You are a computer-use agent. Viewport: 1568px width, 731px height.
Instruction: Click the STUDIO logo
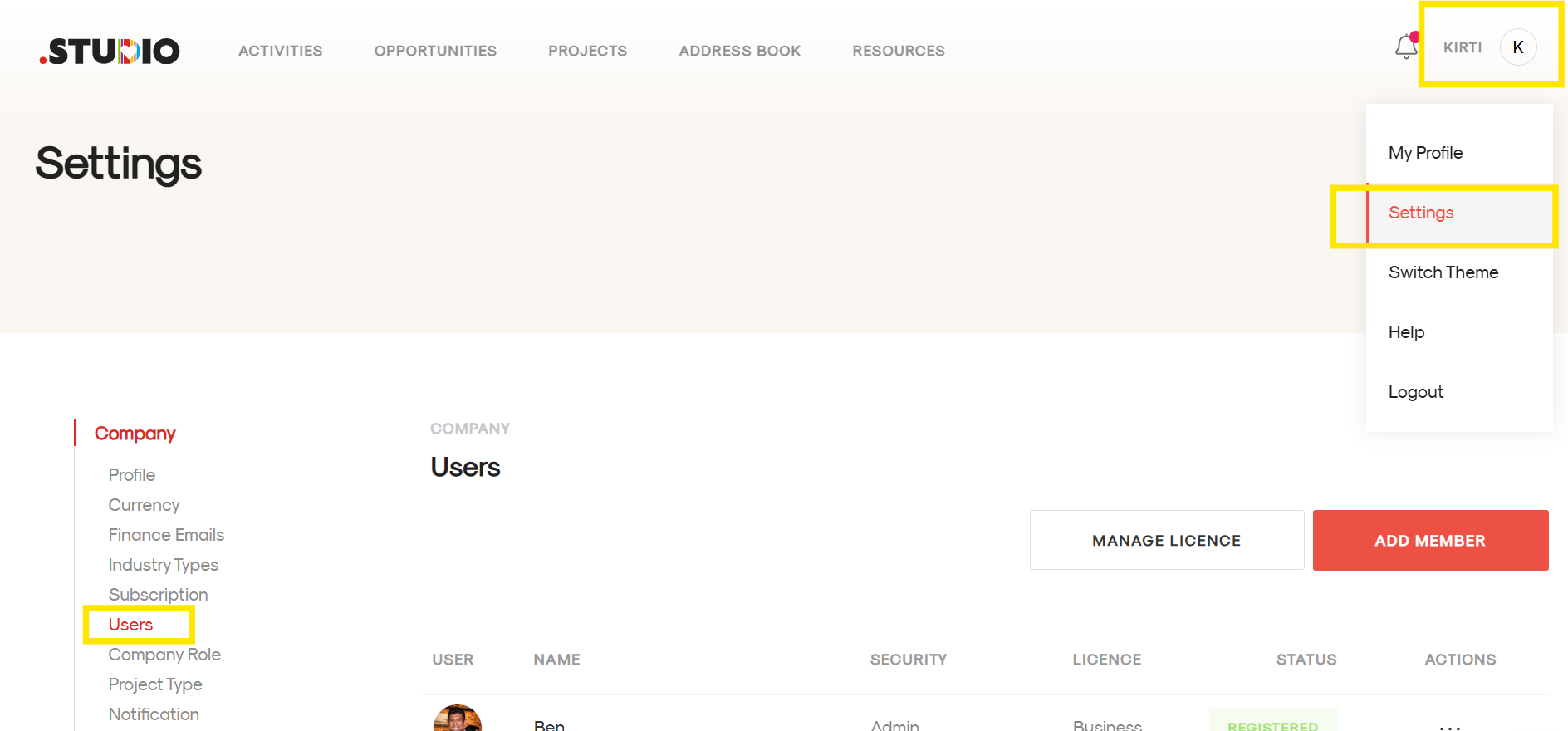pos(110,52)
